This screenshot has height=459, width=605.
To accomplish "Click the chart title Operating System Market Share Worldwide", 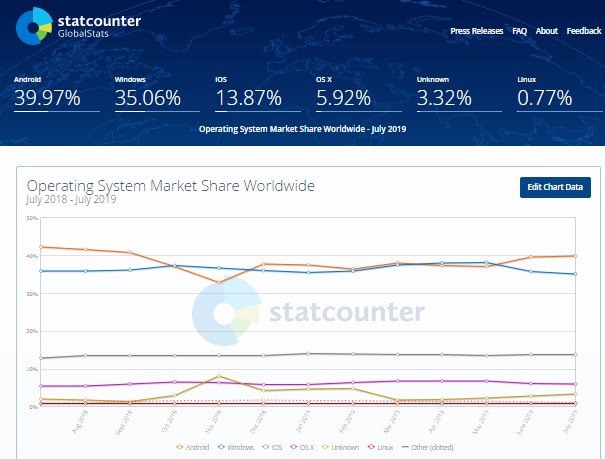I will tap(171, 186).
